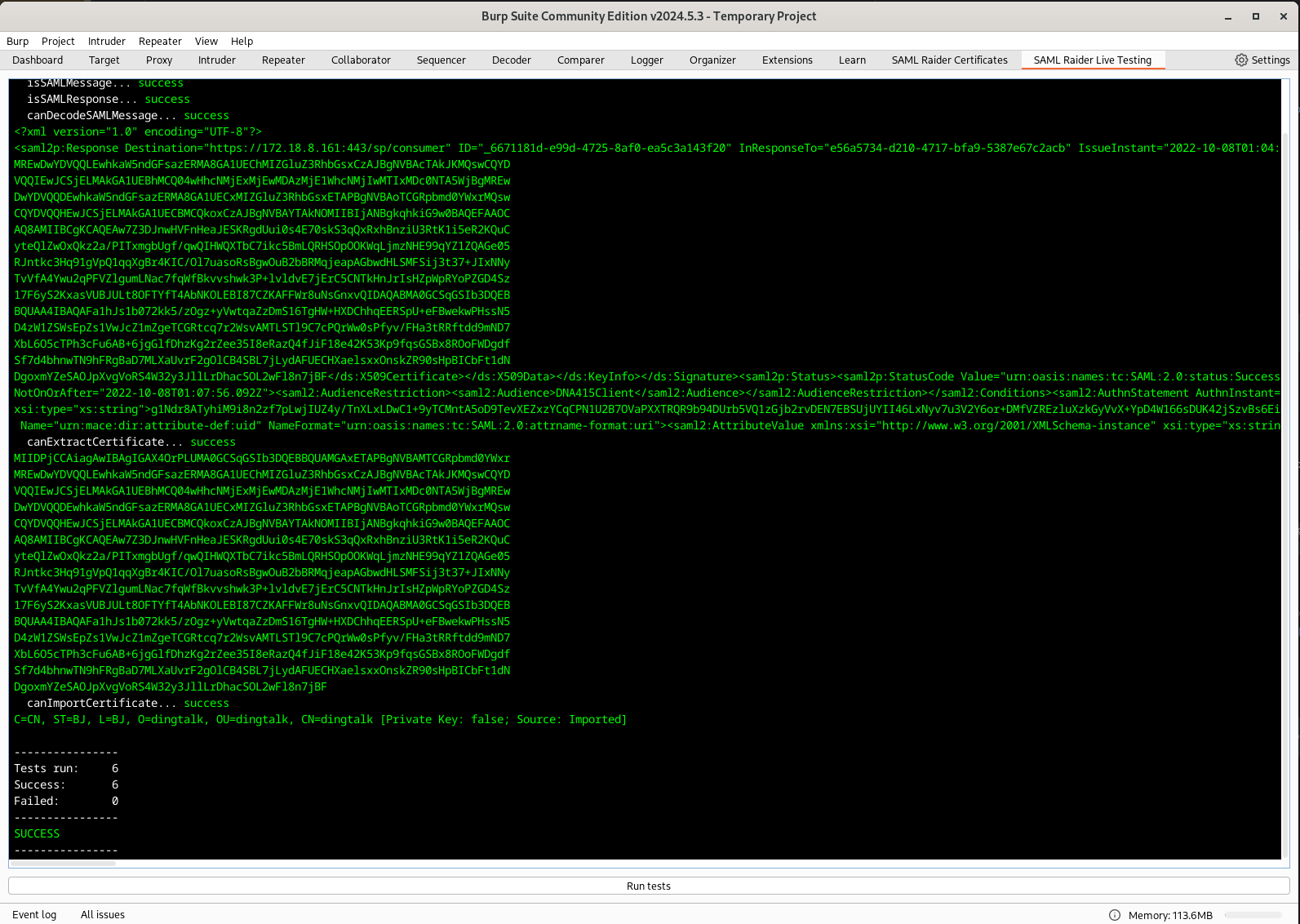Click the NotOnOrAfter conditions line

tap(646, 393)
